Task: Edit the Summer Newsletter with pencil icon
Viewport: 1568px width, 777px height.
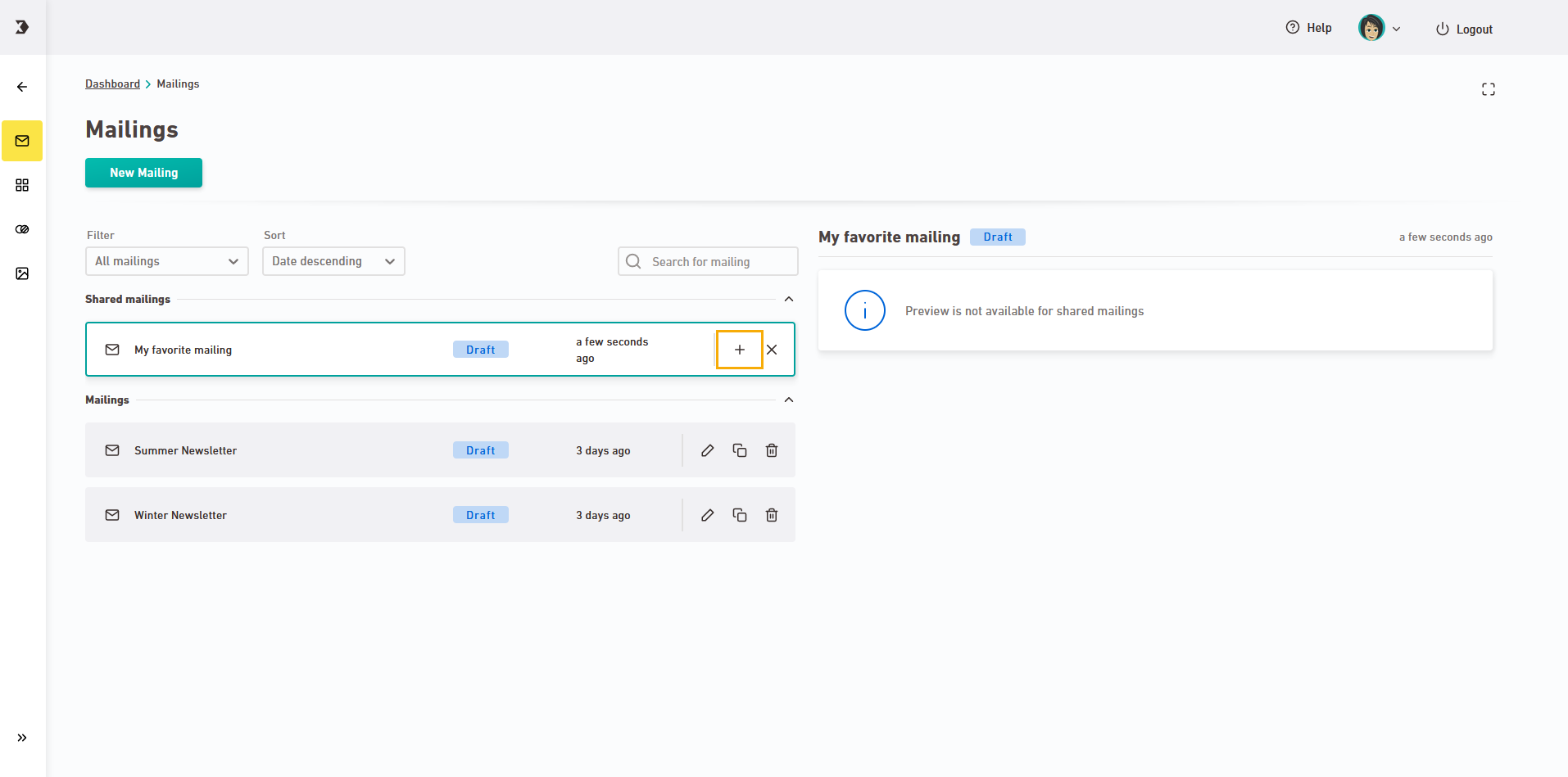Action: tap(708, 450)
